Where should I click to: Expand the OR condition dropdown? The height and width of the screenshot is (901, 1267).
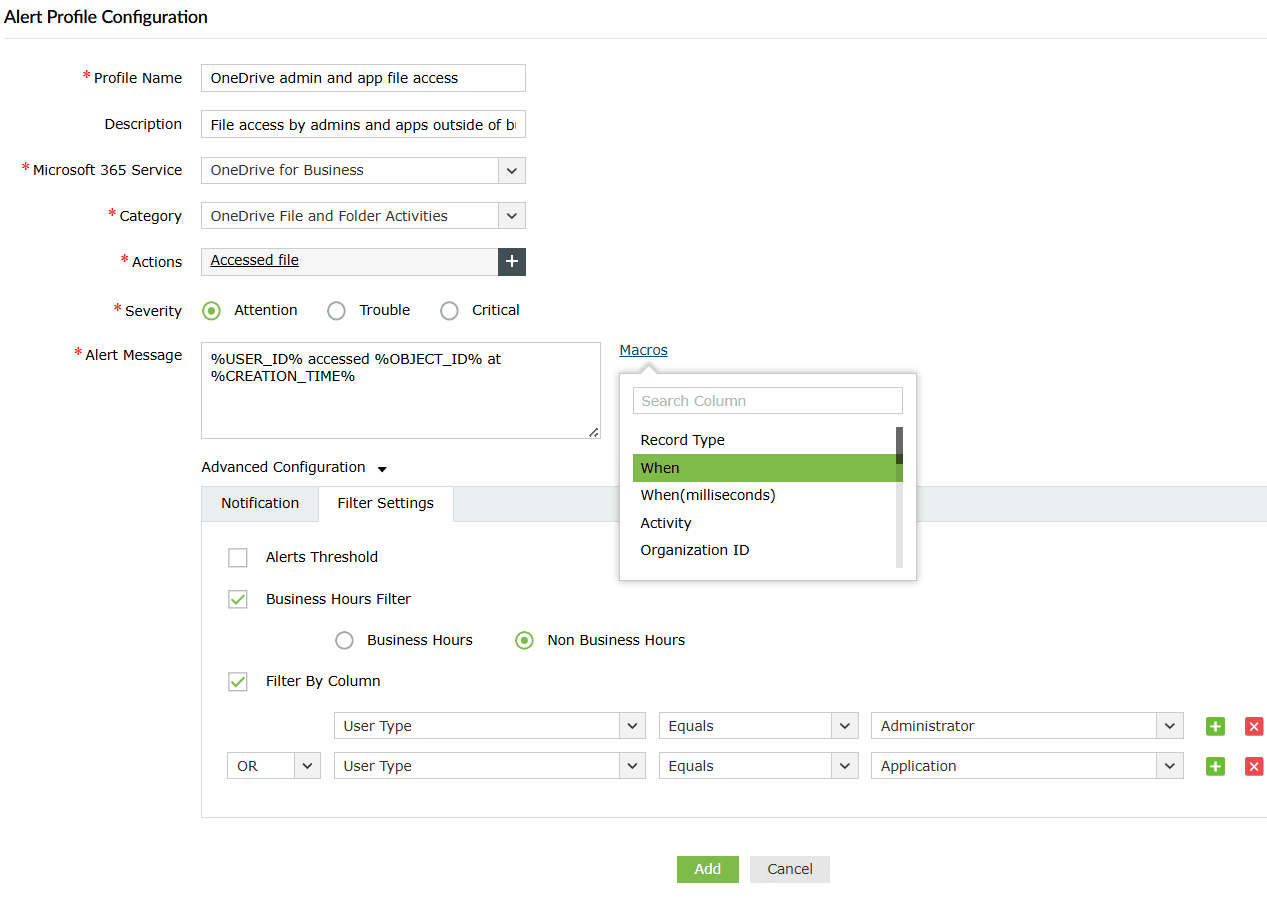(x=306, y=767)
